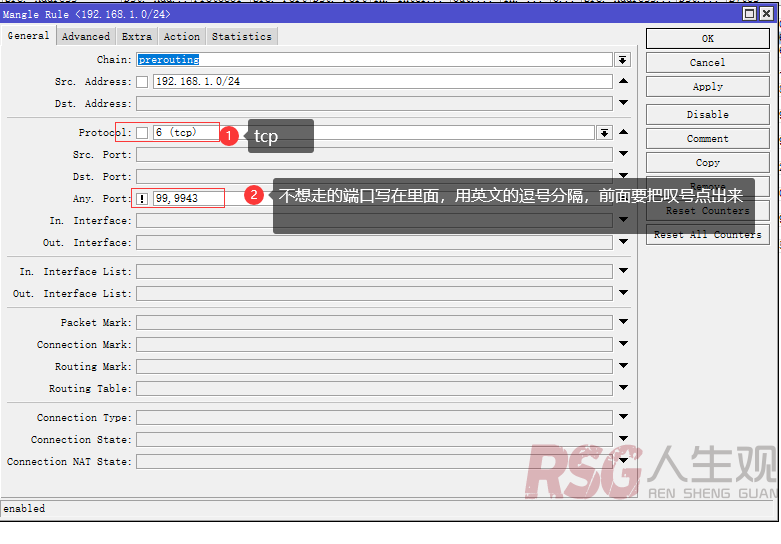Expand the Connection Type field

(623, 416)
